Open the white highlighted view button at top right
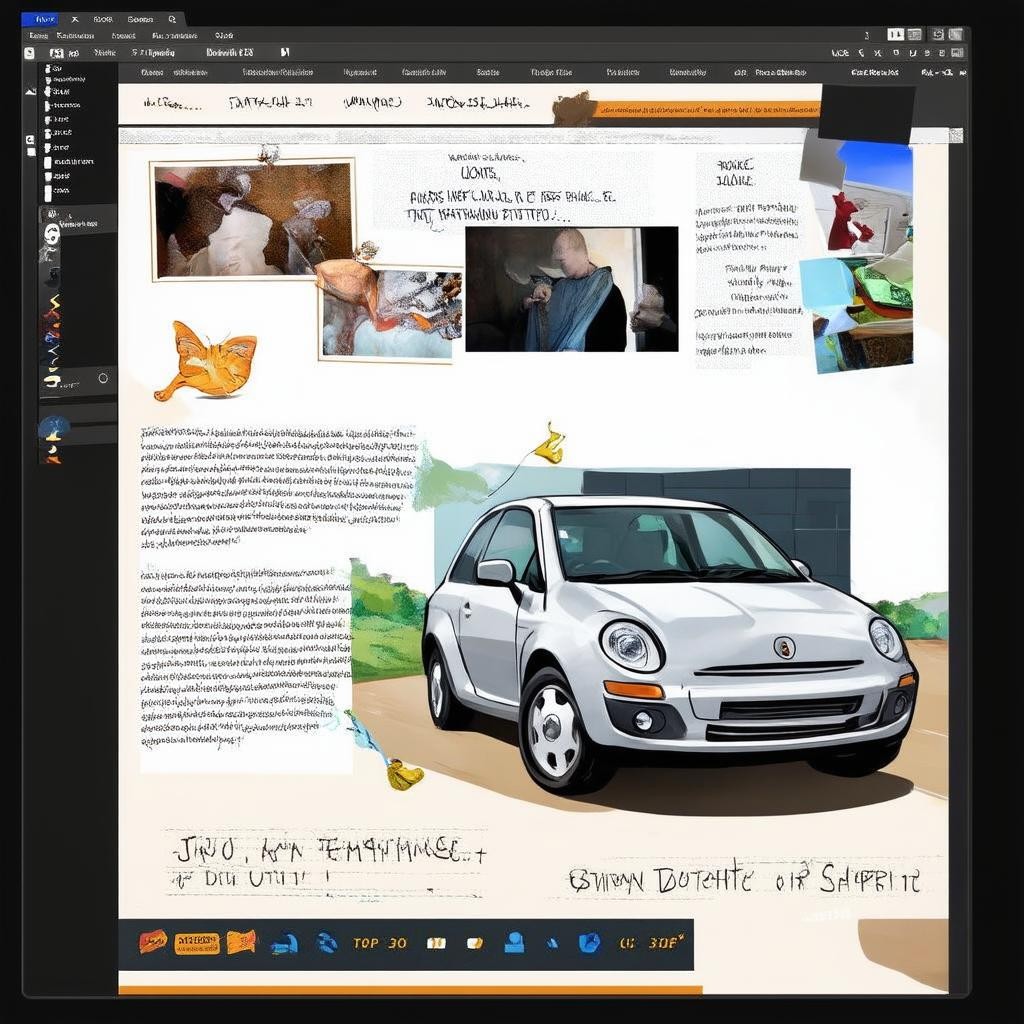The image size is (1024, 1024). coord(895,34)
